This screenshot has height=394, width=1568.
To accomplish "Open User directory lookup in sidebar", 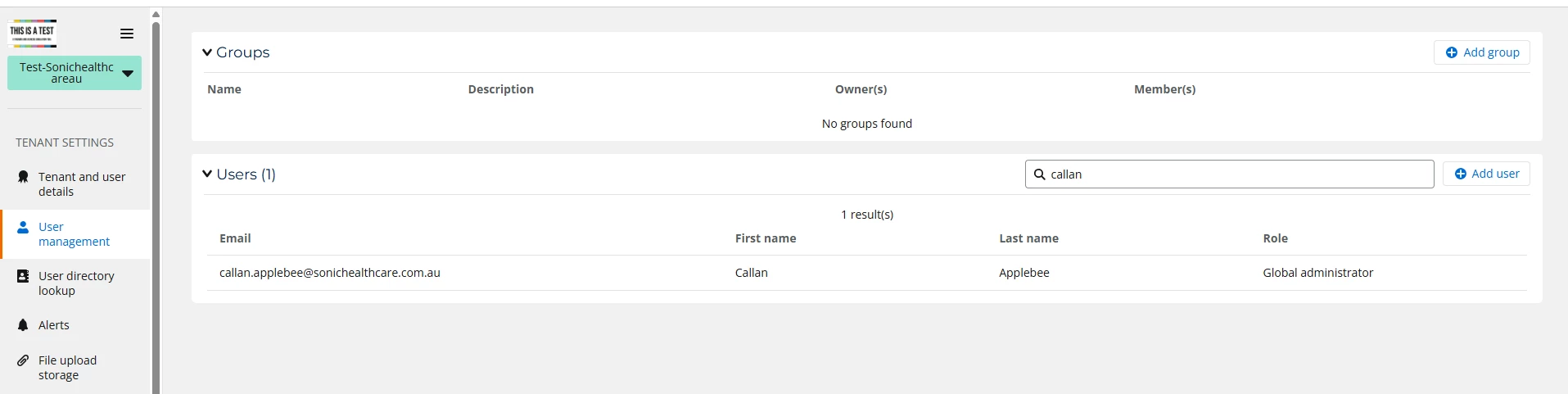I will click(x=75, y=283).
